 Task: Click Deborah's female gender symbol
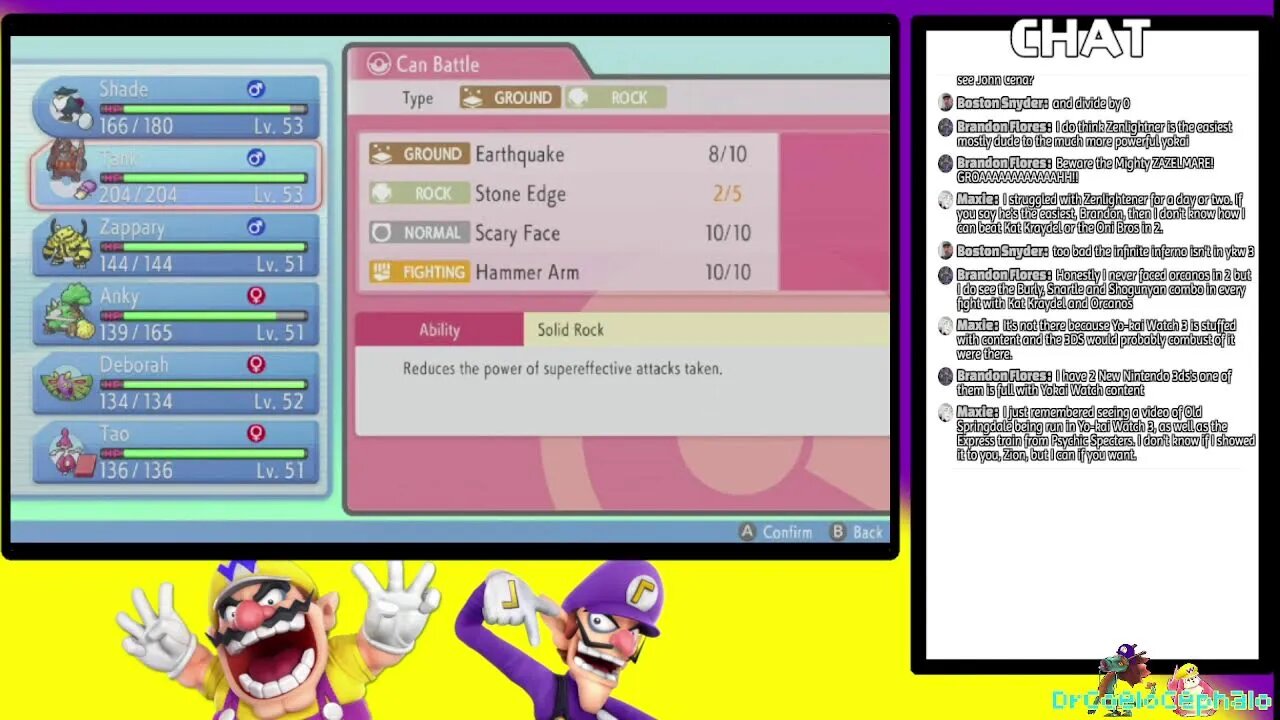pyautogui.click(x=256, y=365)
